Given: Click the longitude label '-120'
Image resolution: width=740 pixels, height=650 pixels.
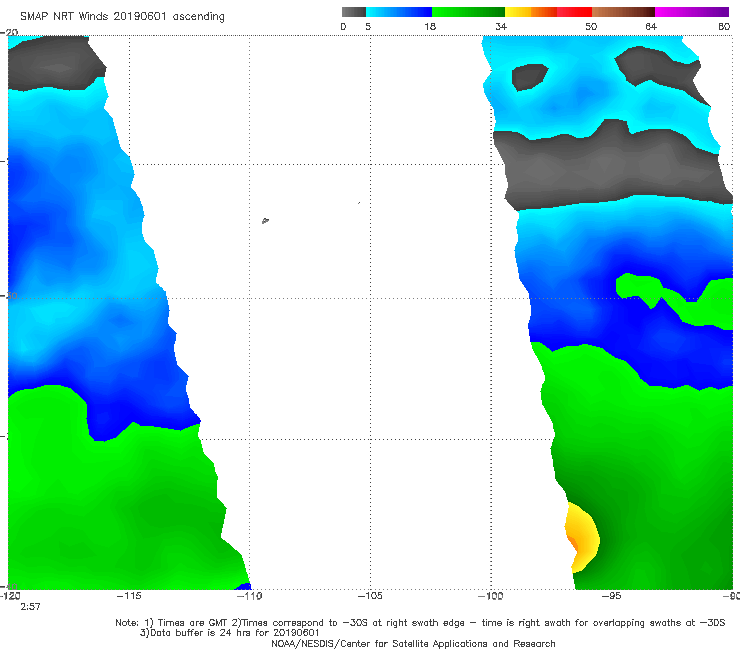Looking at the screenshot, I should point(10,596).
